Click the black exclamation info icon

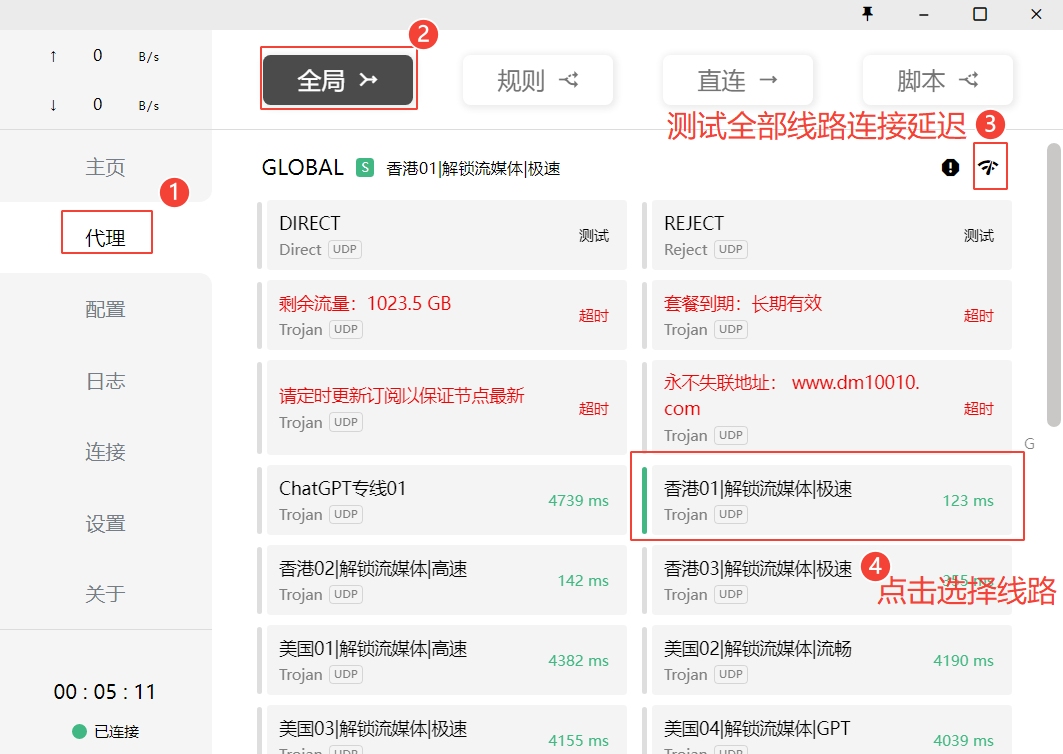coord(950,168)
